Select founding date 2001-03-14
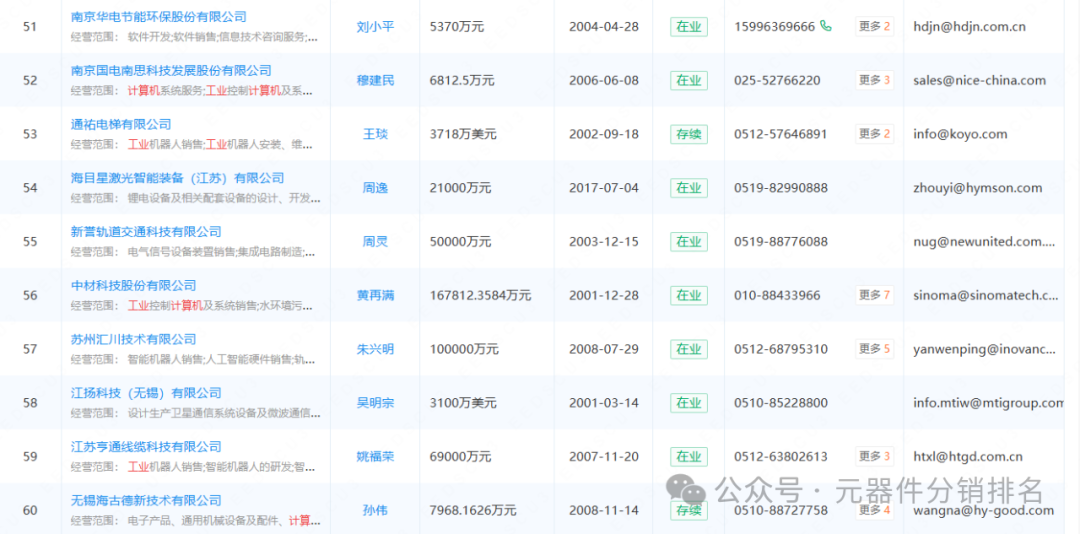This screenshot has width=1080, height=534. 604,403
